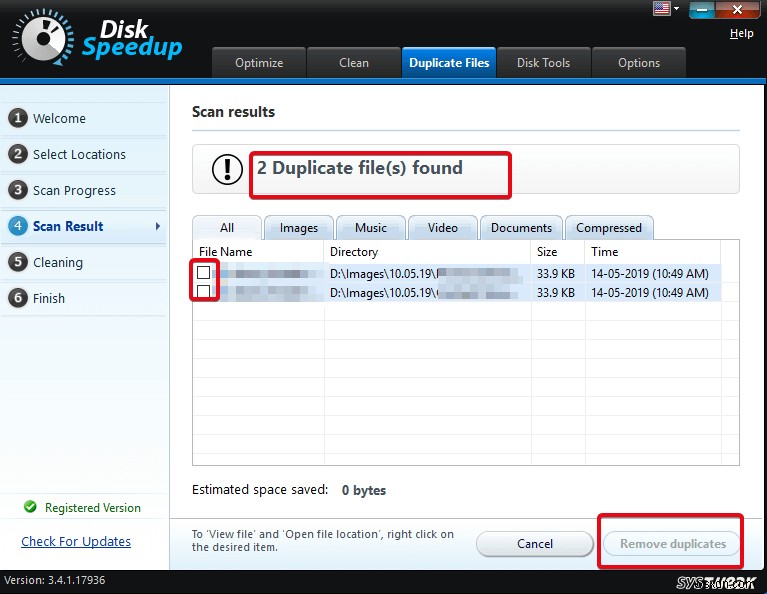Click the step 4 number icon
Viewport: 767px width, 594px height.
18,226
